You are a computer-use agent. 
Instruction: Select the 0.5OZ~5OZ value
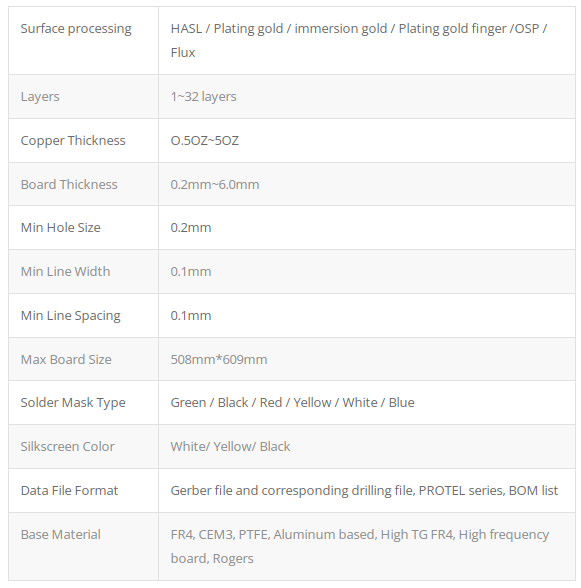[x=204, y=141]
